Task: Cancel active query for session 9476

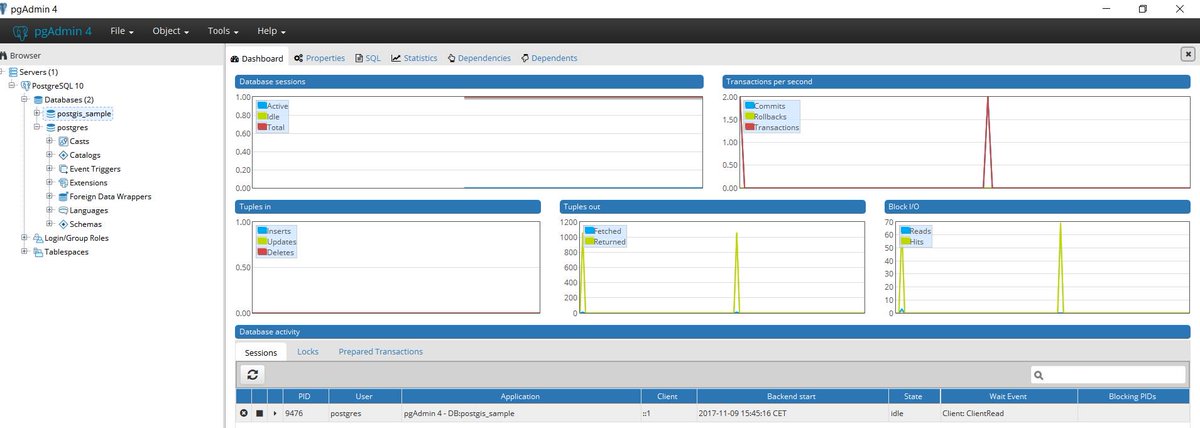Action: pos(259,413)
